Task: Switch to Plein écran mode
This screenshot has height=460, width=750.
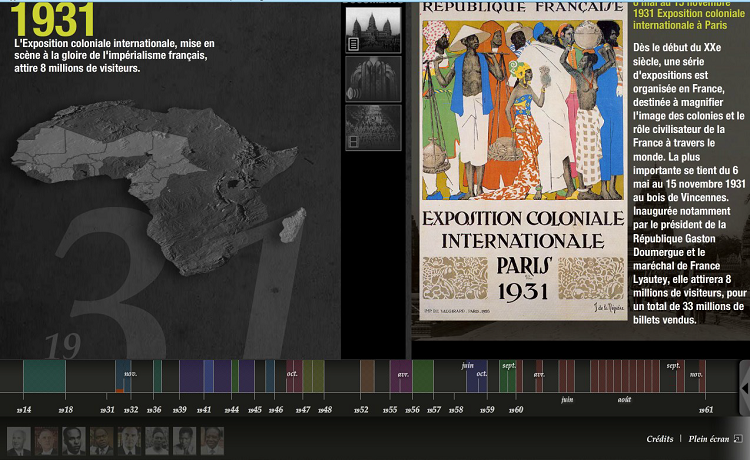Action: tap(708, 438)
